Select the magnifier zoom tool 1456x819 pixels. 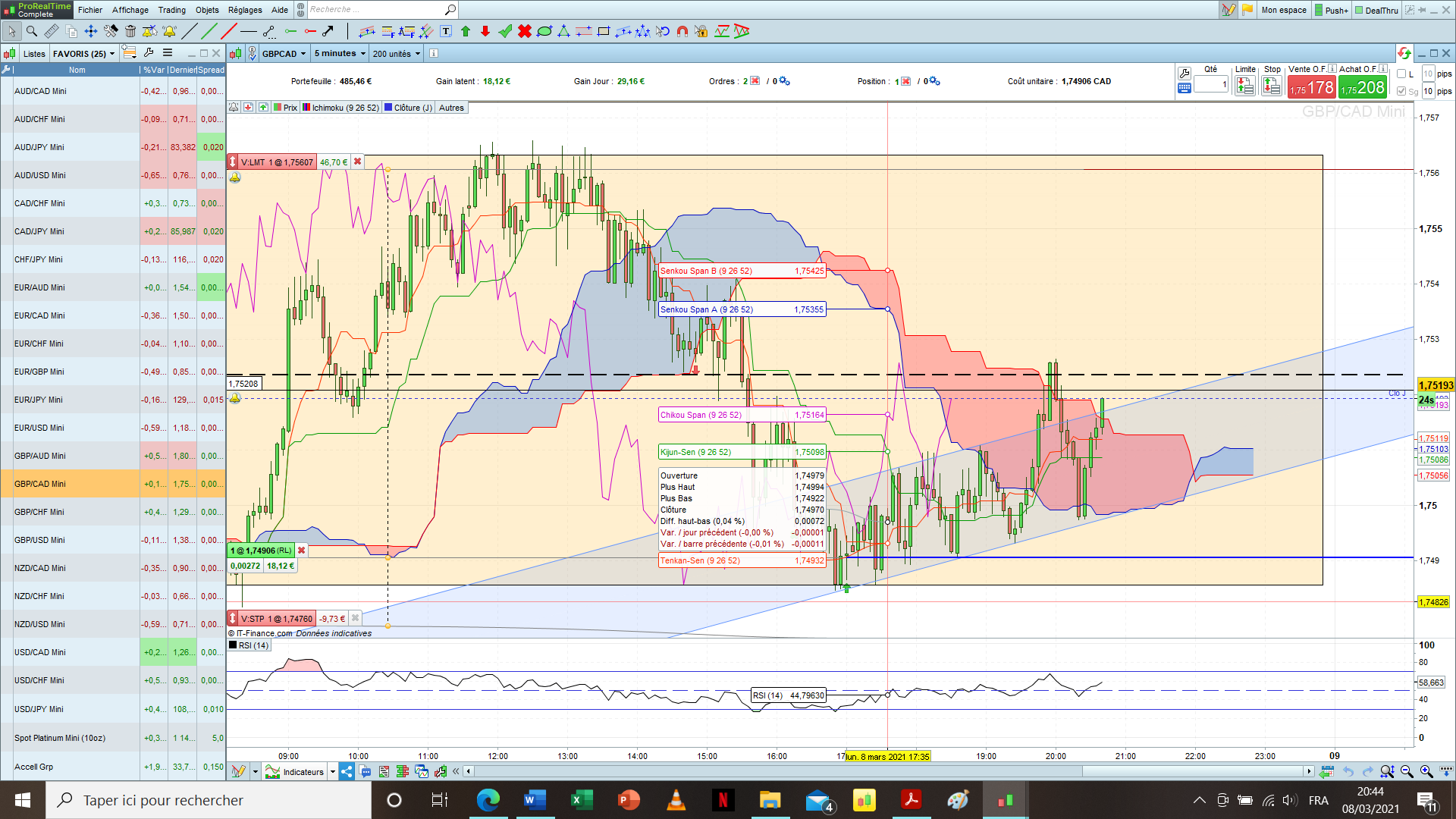click(x=32, y=31)
